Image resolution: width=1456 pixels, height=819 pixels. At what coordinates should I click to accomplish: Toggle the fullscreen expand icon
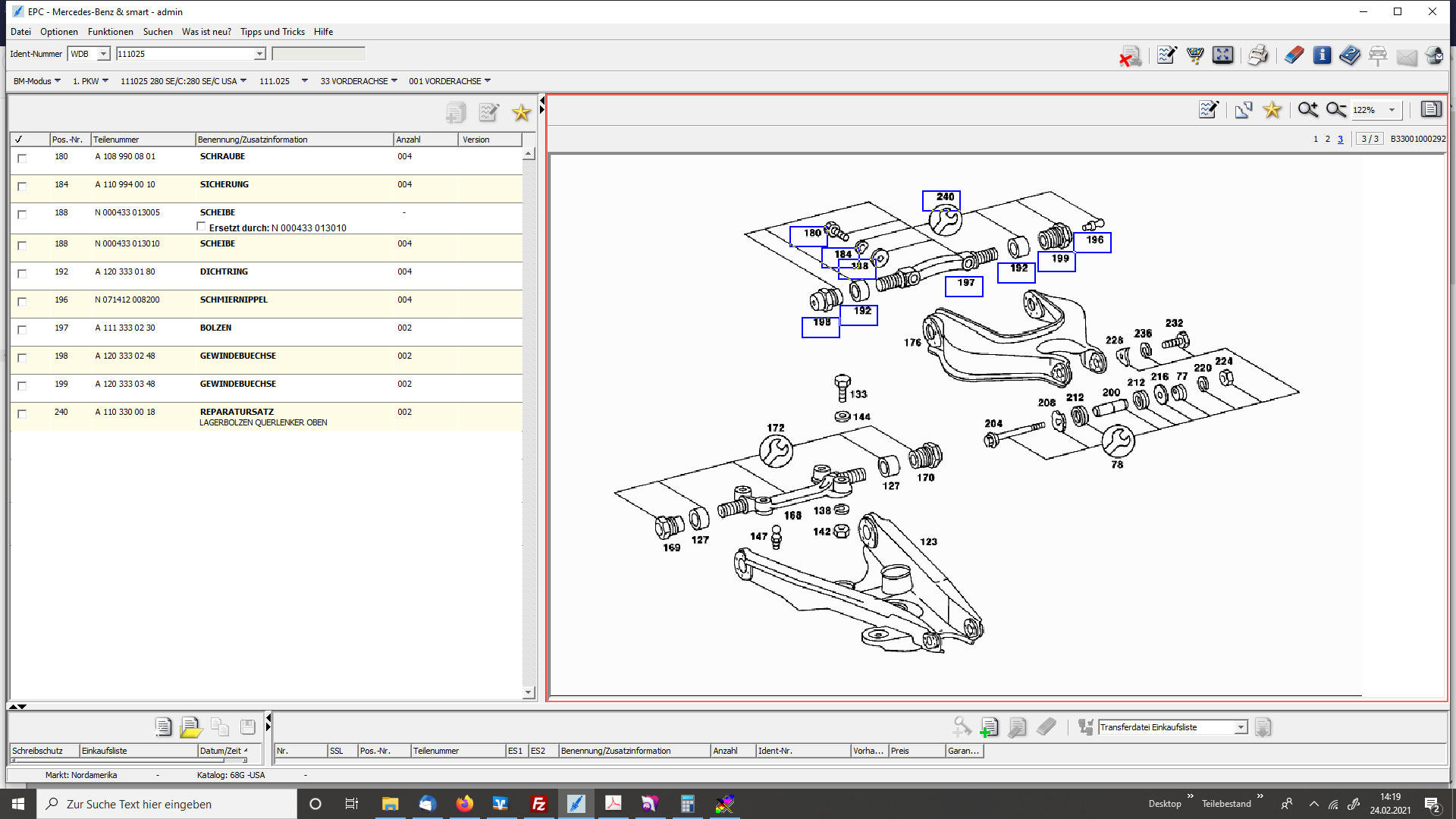pyautogui.click(x=1222, y=55)
